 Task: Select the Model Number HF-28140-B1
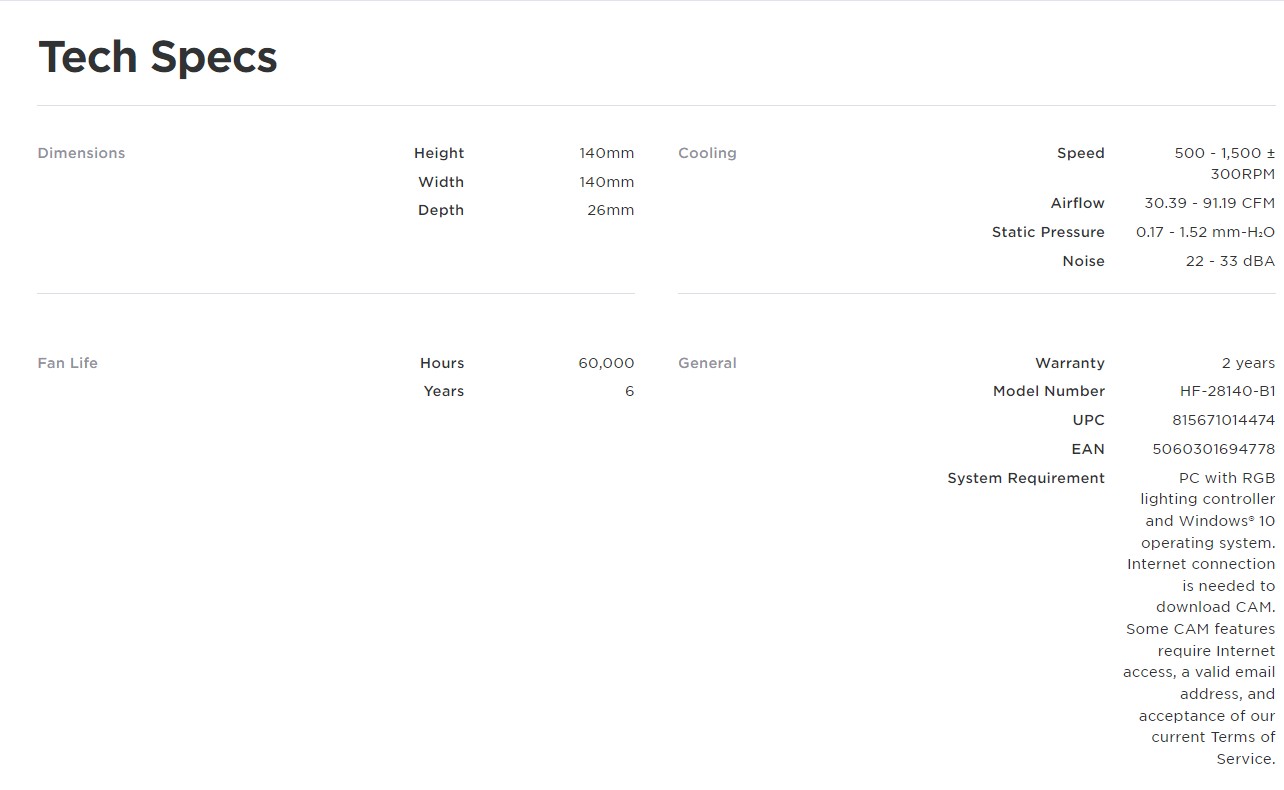pyautogui.click(x=1227, y=391)
